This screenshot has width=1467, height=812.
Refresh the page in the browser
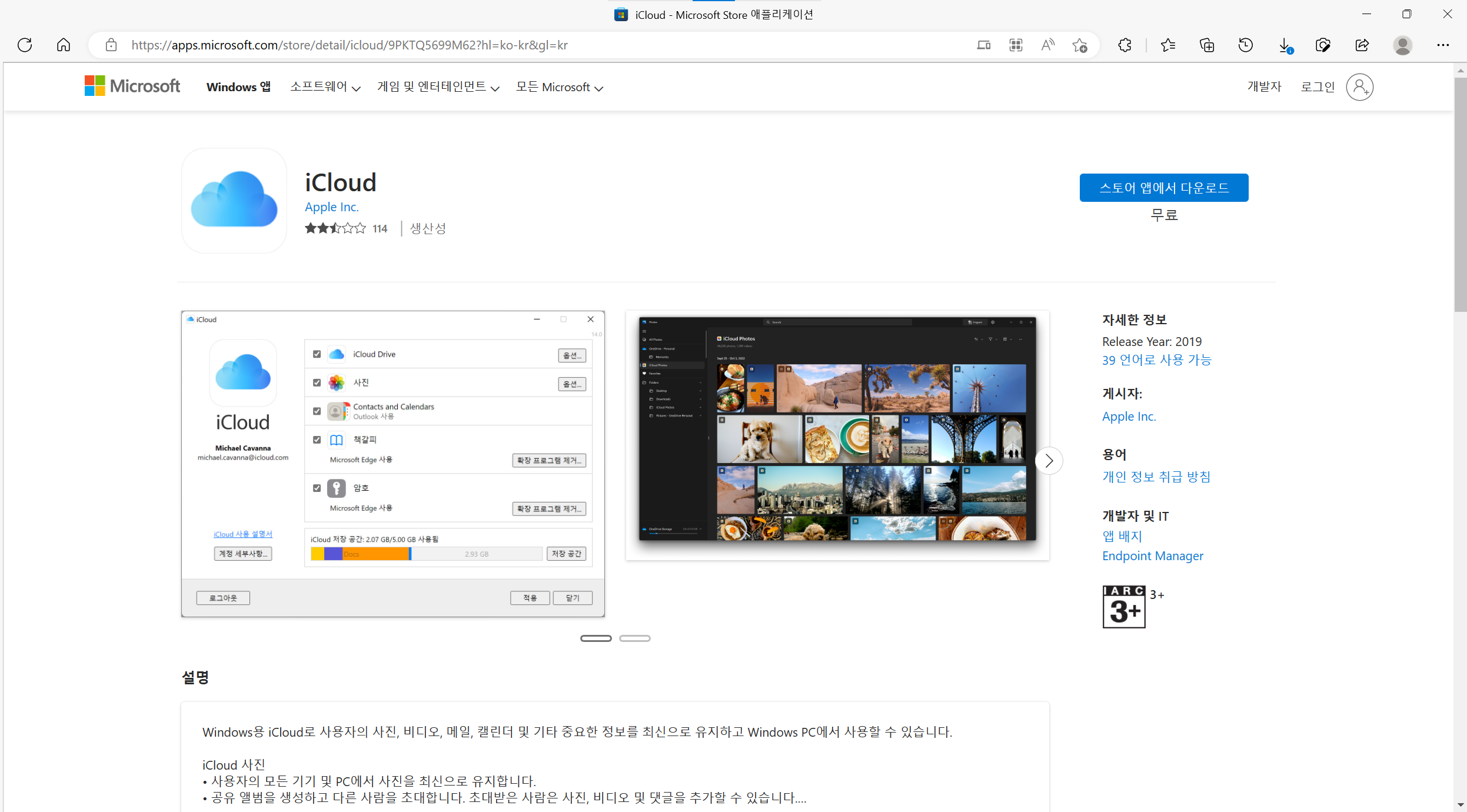(x=25, y=45)
